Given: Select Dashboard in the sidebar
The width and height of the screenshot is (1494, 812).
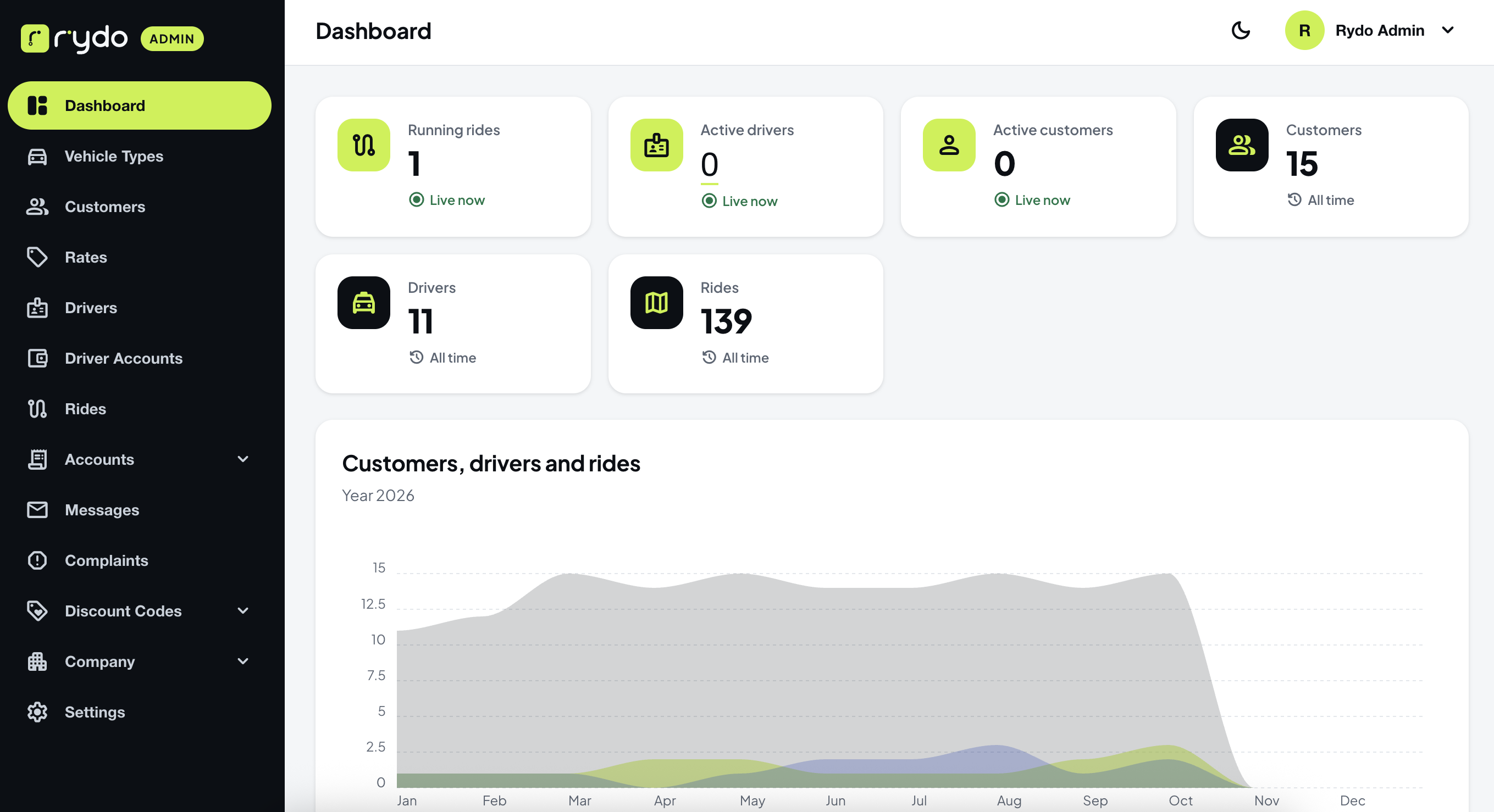Looking at the screenshot, I should [139, 105].
